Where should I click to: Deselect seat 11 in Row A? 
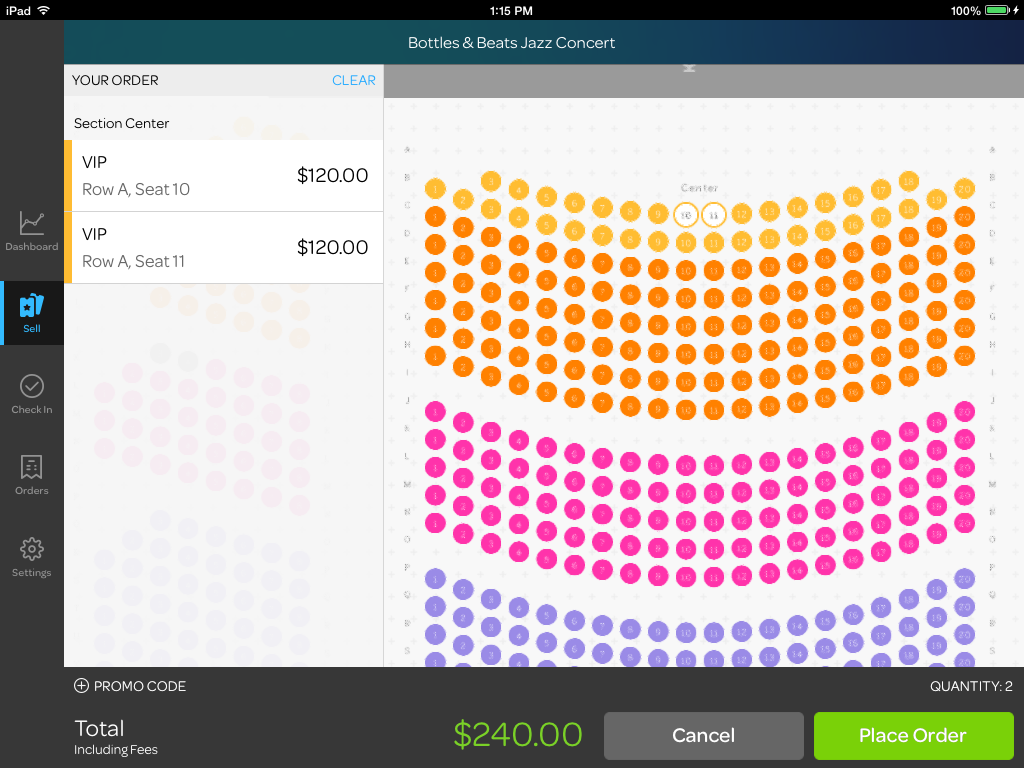(714, 215)
